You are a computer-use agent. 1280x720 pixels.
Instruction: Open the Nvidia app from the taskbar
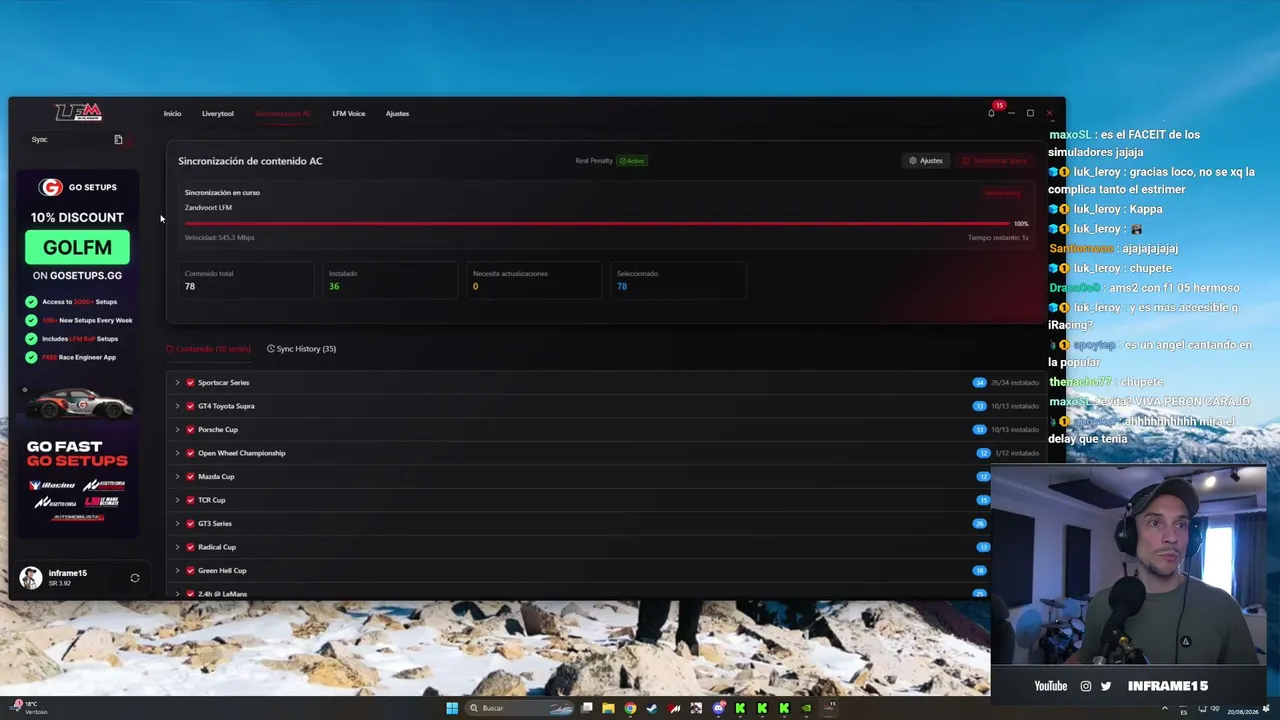pyautogui.click(x=806, y=708)
